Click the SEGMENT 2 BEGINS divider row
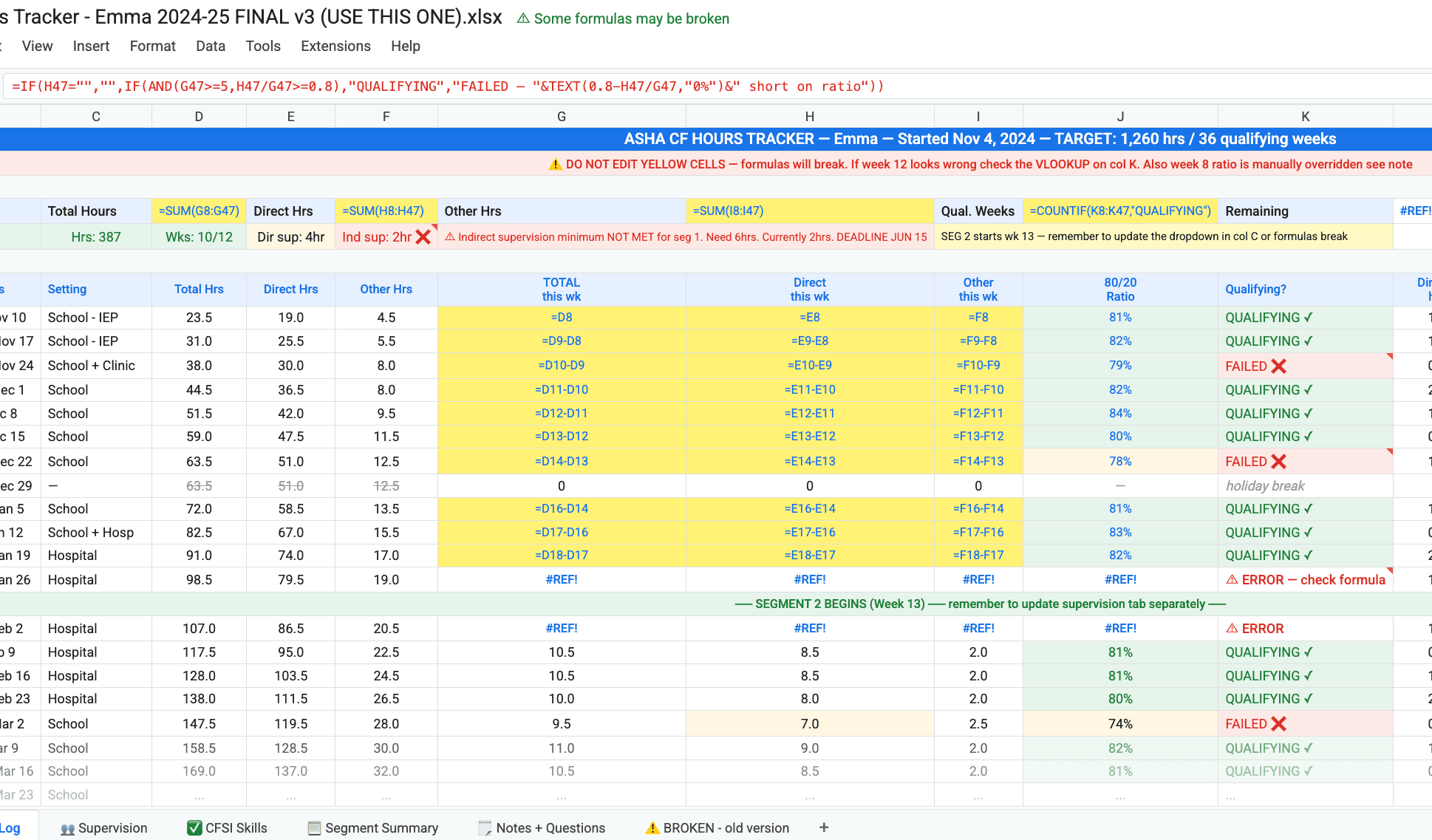 click(x=716, y=604)
